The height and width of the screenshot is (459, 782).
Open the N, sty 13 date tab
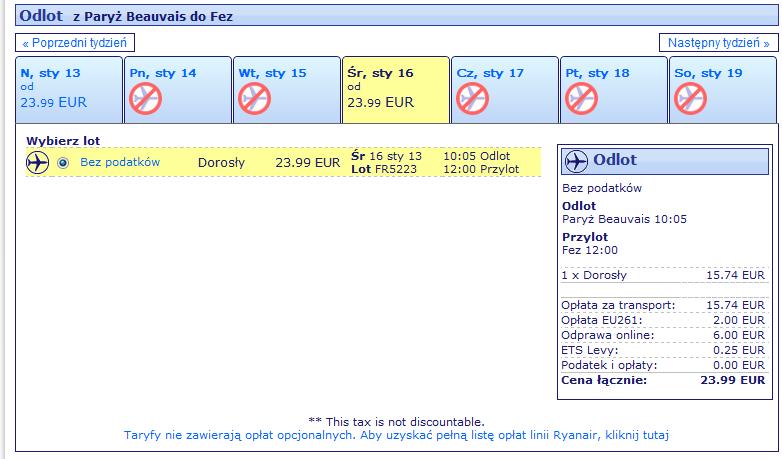(x=69, y=90)
